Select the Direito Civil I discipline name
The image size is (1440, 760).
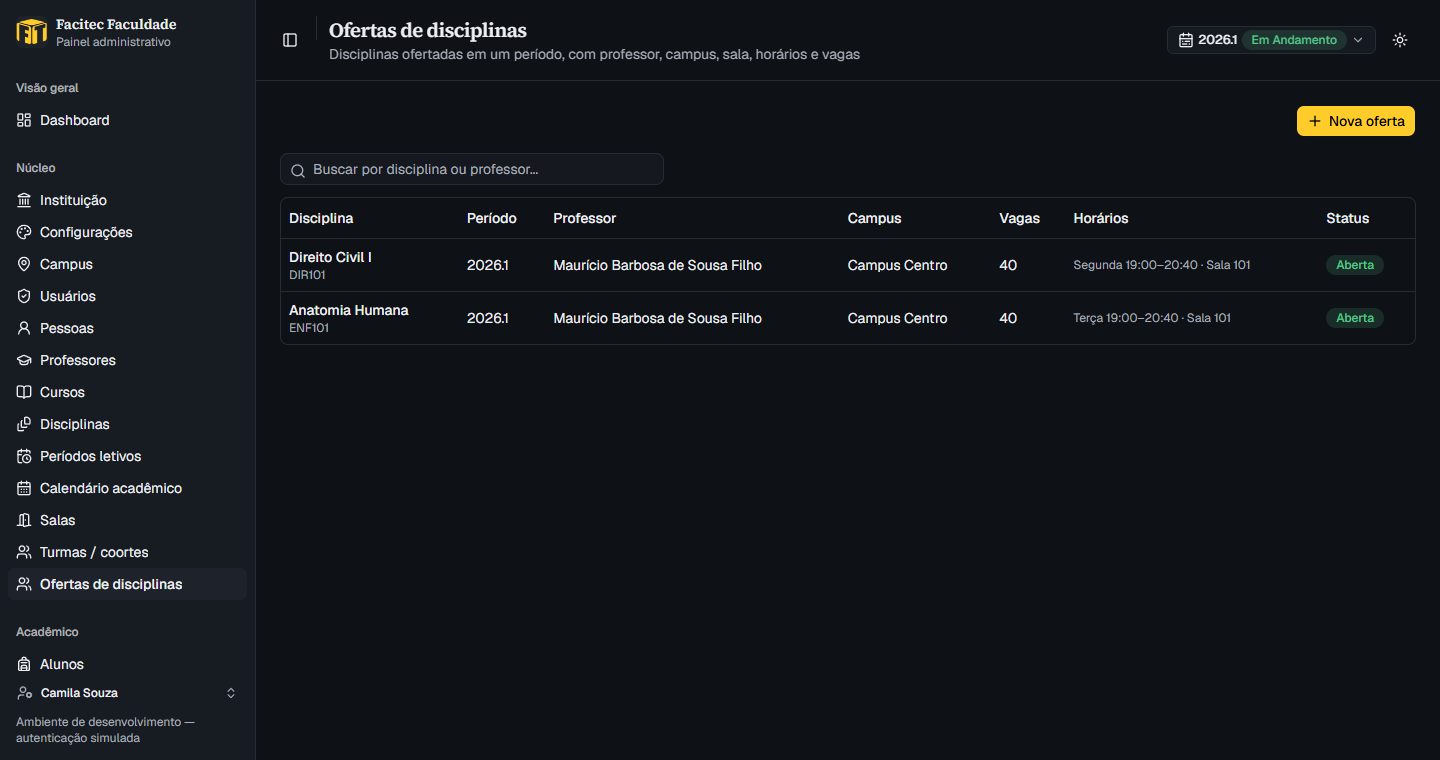(330, 257)
